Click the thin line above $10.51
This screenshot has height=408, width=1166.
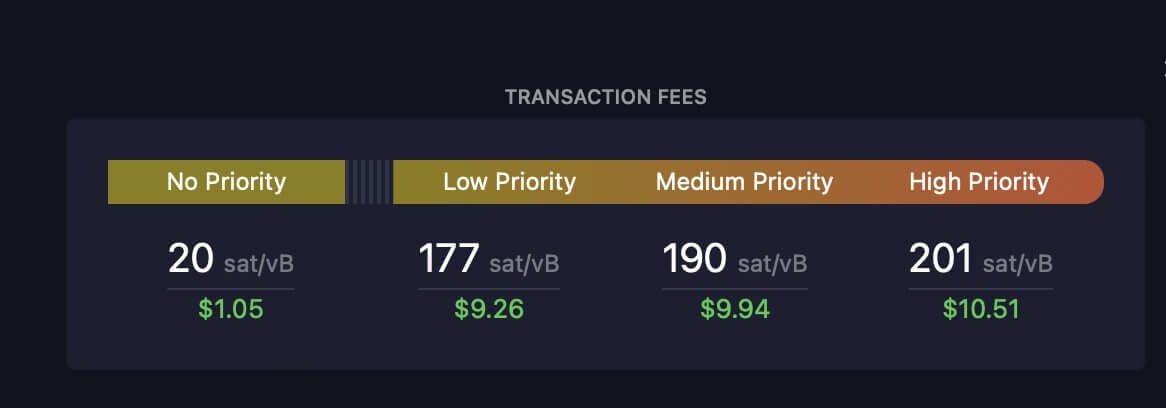click(x=980, y=289)
